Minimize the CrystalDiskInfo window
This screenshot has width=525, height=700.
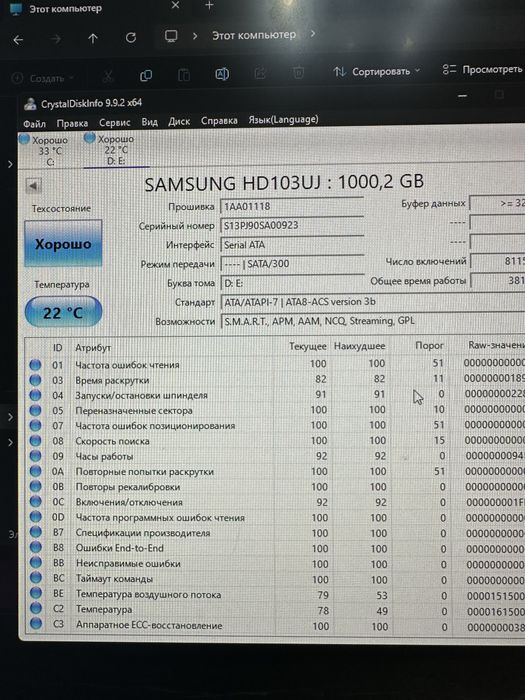click(463, 96)
